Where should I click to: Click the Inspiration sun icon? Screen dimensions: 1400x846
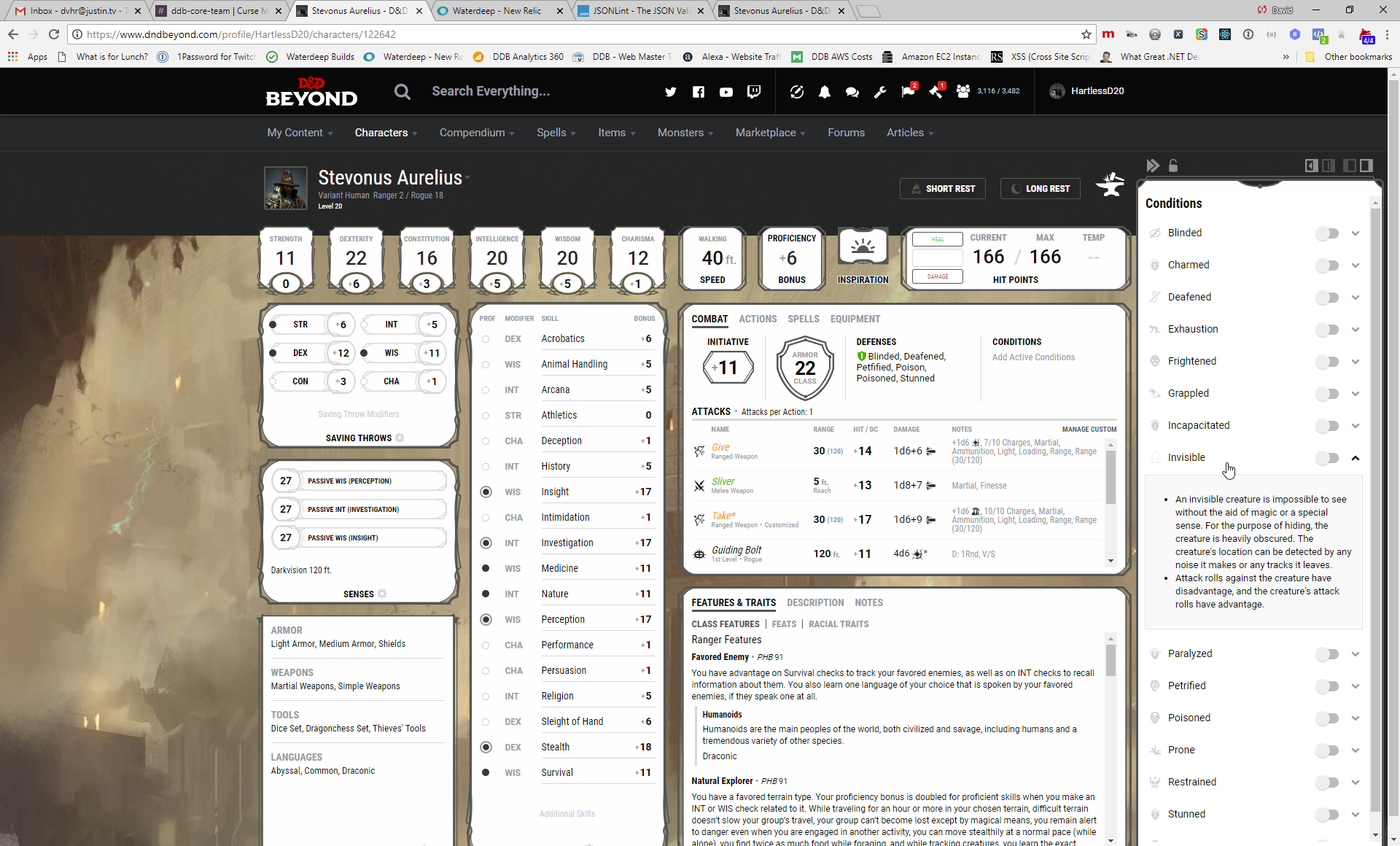863,248
